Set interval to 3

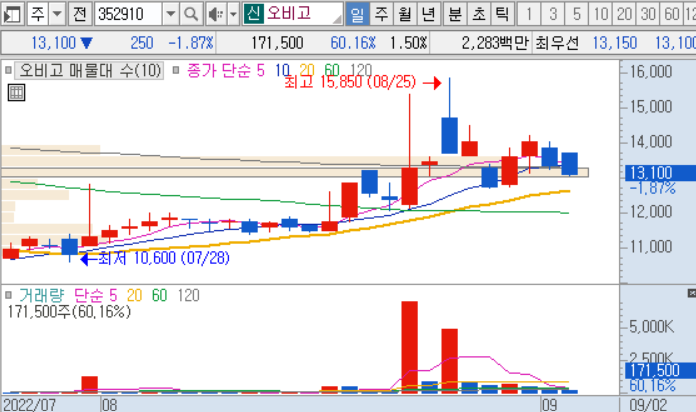click(x=553, y=14)
